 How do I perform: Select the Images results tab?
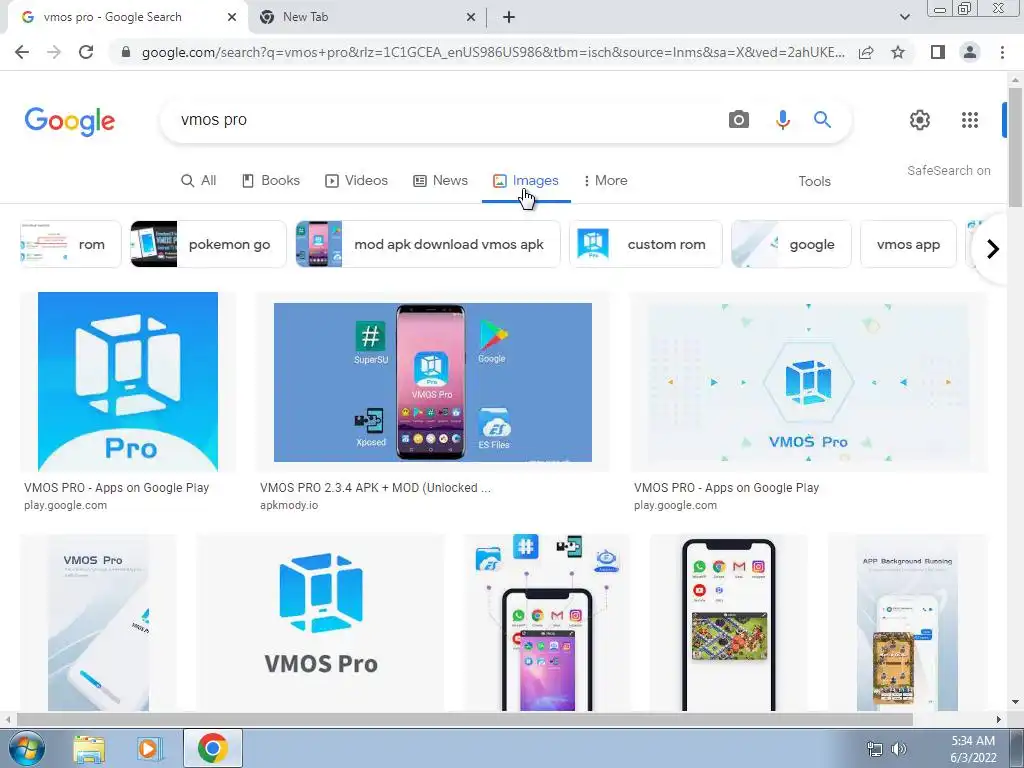[526, 180]
